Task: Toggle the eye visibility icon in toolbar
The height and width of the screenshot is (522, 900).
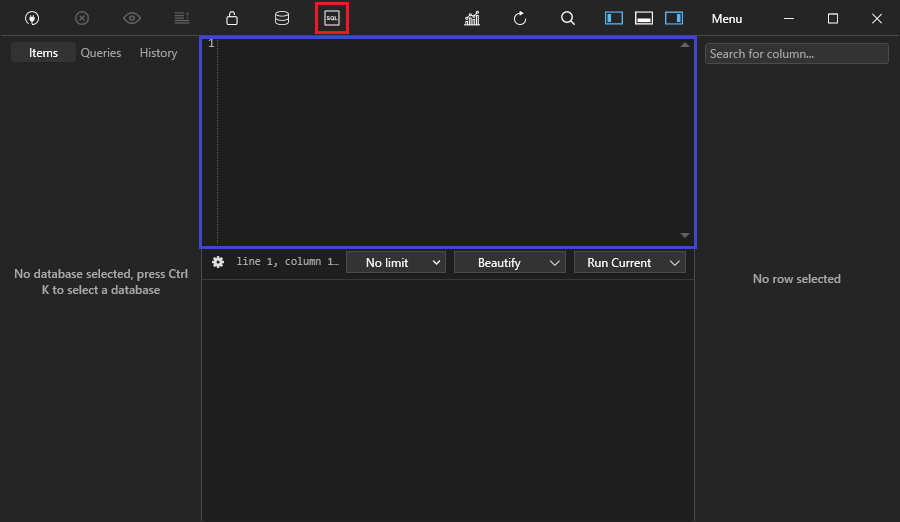Action: [132, 18]
